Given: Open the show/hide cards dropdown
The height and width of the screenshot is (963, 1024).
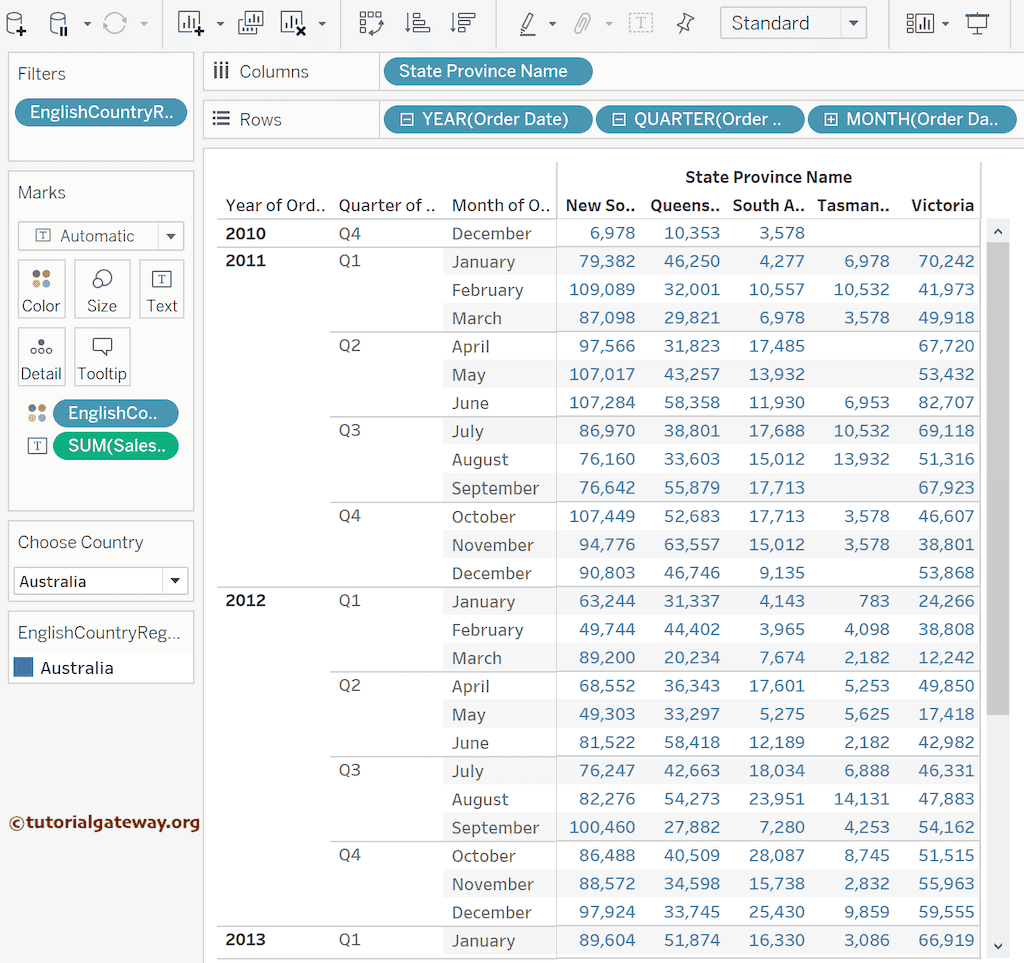Looking at the screenshot, I should (x=924, y=22).
